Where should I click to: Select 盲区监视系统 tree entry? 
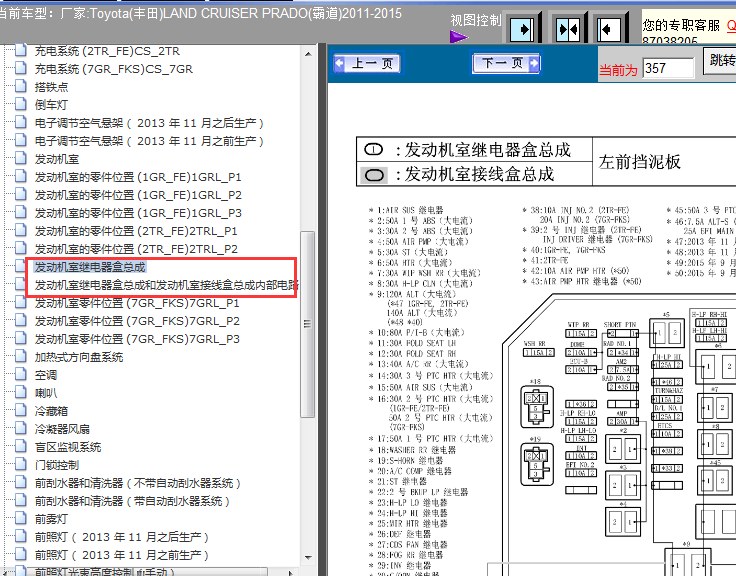[x=68, y=447]
